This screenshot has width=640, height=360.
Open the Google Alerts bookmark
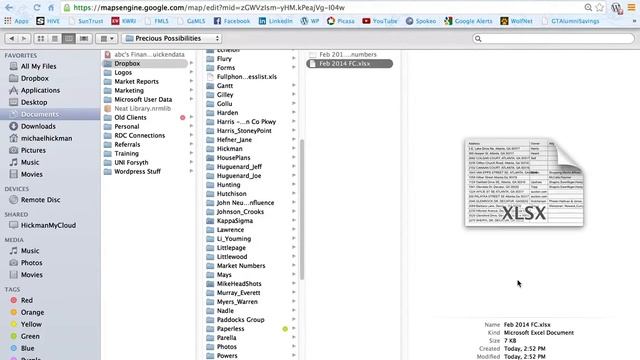pos(468,21)
